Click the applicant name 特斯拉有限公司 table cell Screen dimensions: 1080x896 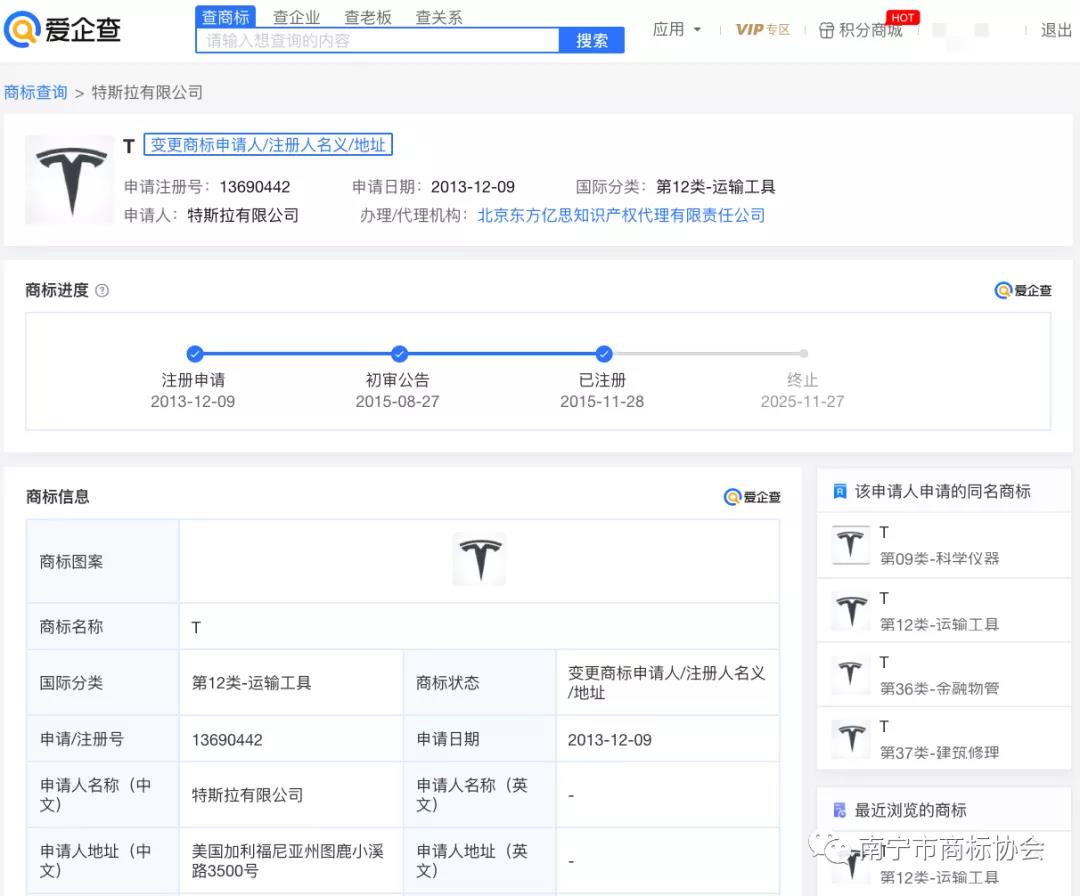click(291, 795)
